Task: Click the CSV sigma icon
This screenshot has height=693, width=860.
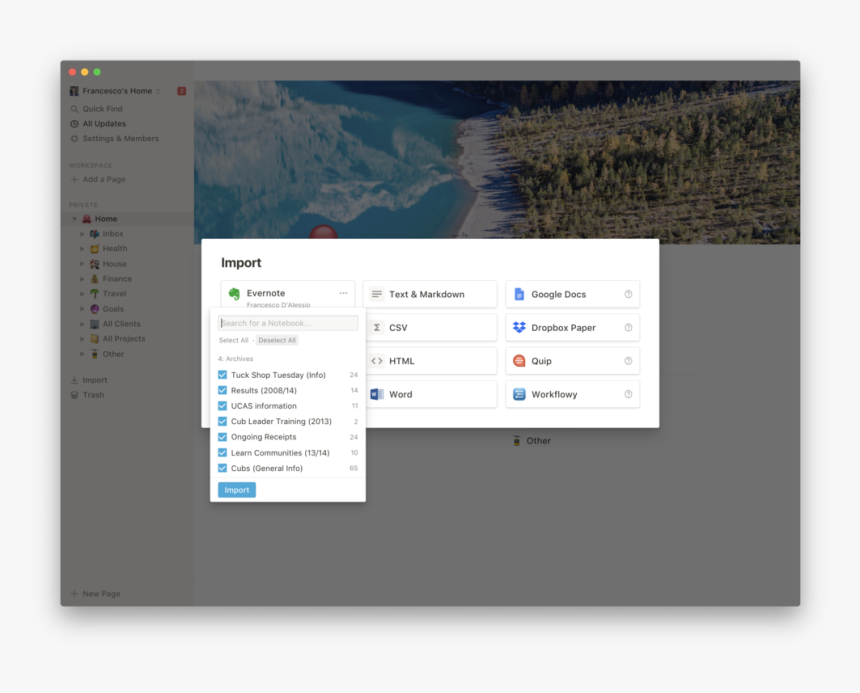Action: click(377, 328)
